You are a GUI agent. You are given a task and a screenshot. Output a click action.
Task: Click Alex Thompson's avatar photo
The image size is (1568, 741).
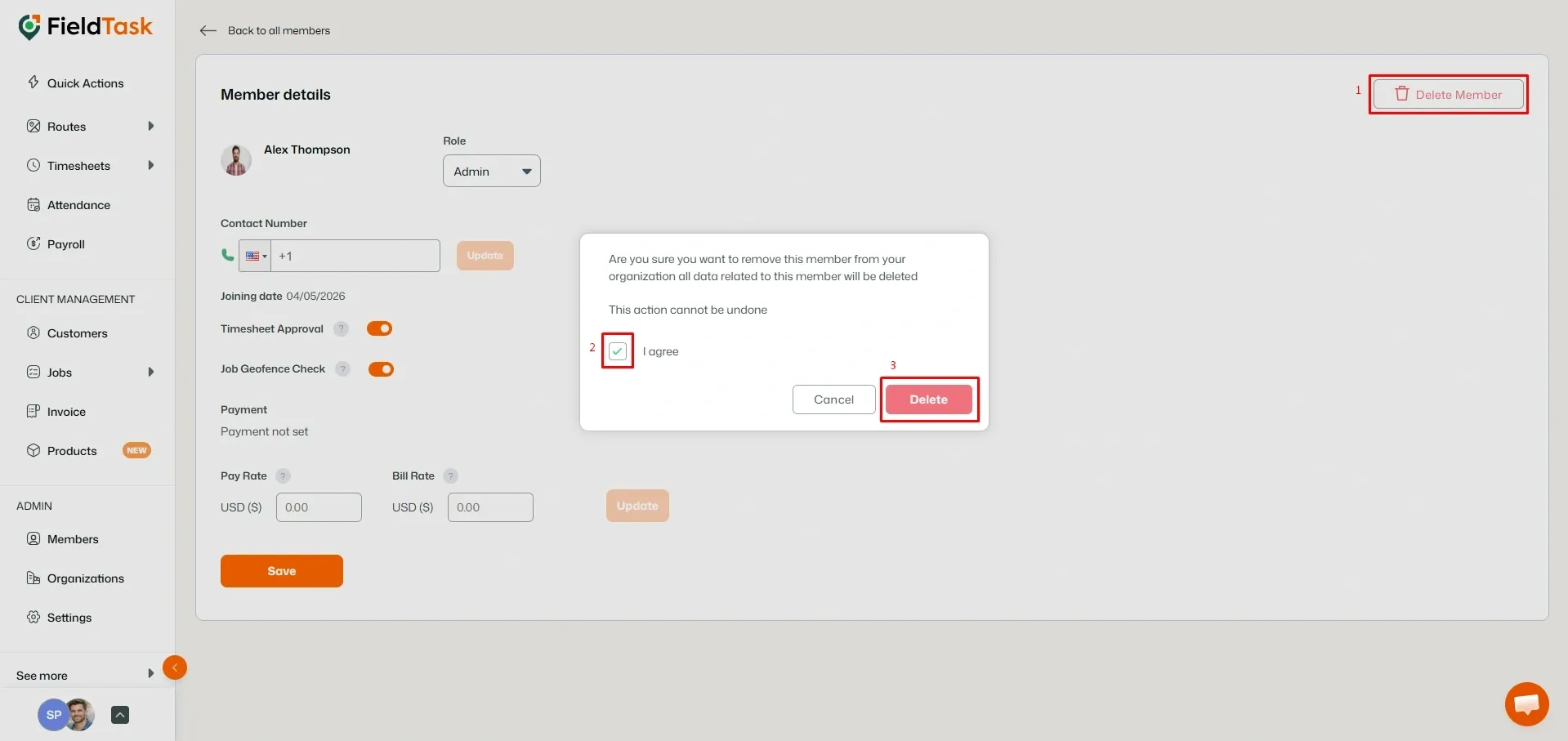tap(236, 160)
